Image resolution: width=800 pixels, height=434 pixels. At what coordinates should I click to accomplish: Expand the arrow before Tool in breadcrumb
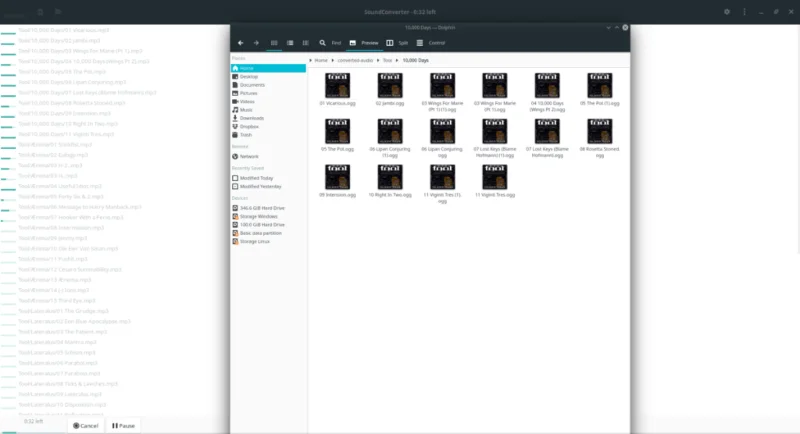point(378,60)
